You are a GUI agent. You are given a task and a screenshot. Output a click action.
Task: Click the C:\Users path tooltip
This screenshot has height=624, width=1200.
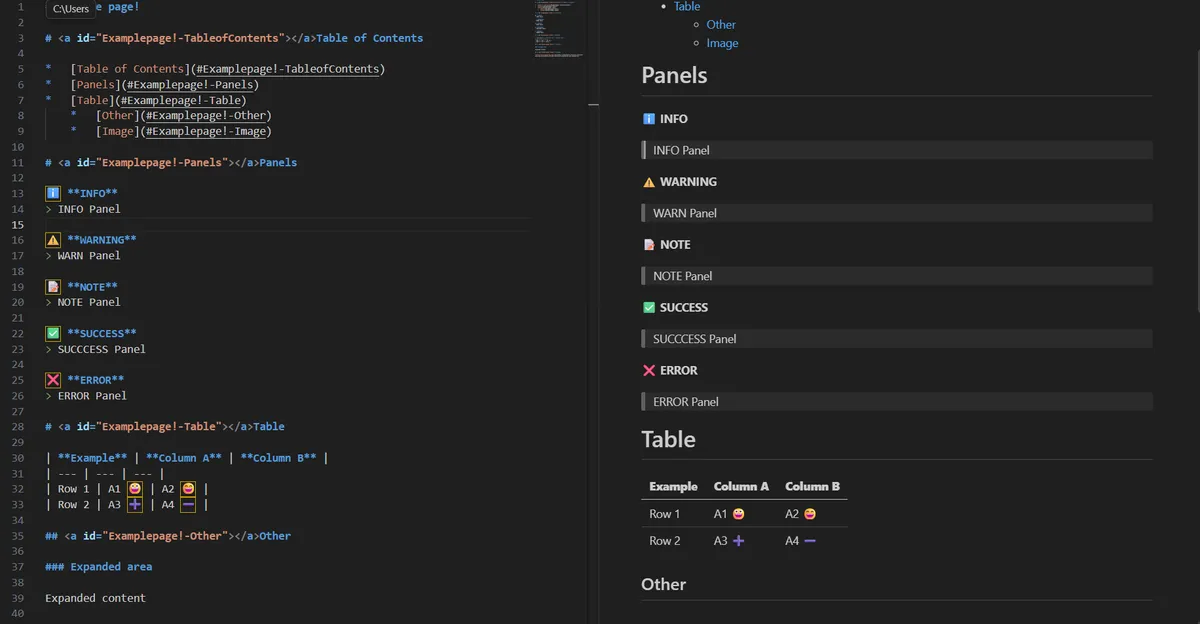[71, 9]
